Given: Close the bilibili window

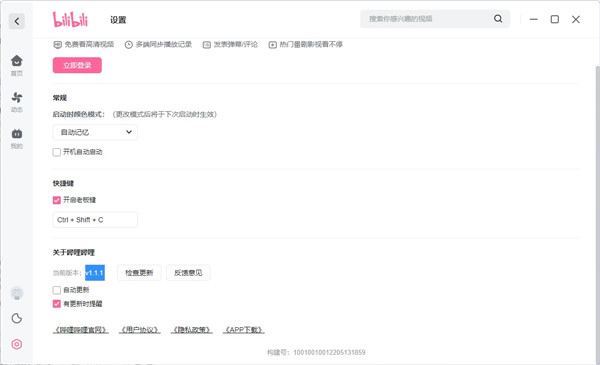Looking at the screenshot, I should pos(576,19).
